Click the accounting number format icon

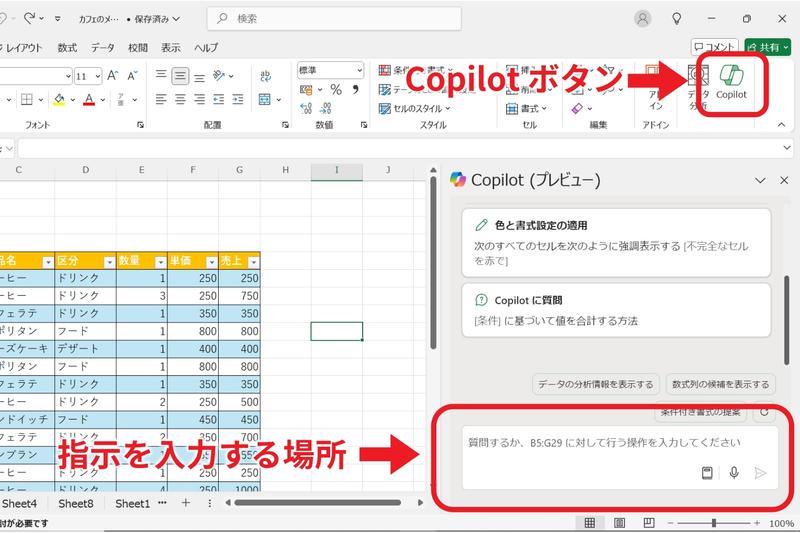[306, 90]
